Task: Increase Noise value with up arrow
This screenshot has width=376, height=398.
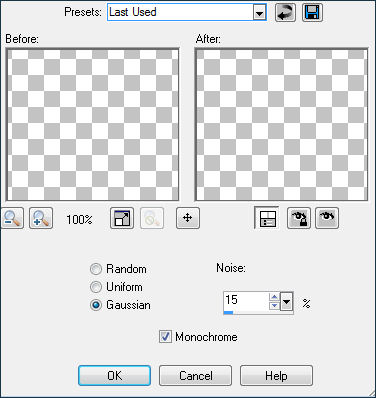Action: click(x=274, y=297)
